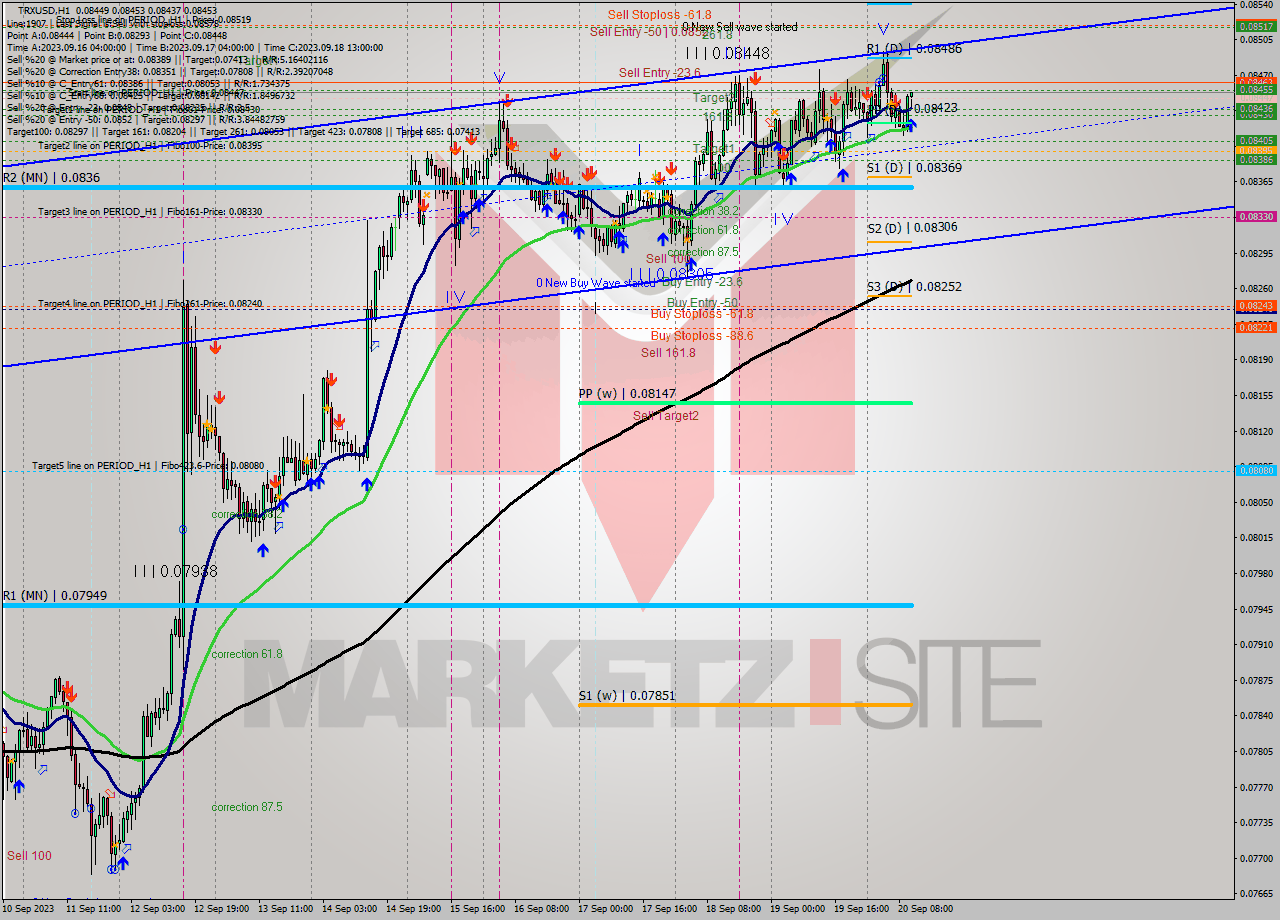Click the orange-red 0.08243 price axis tag

pos(1256,305)
